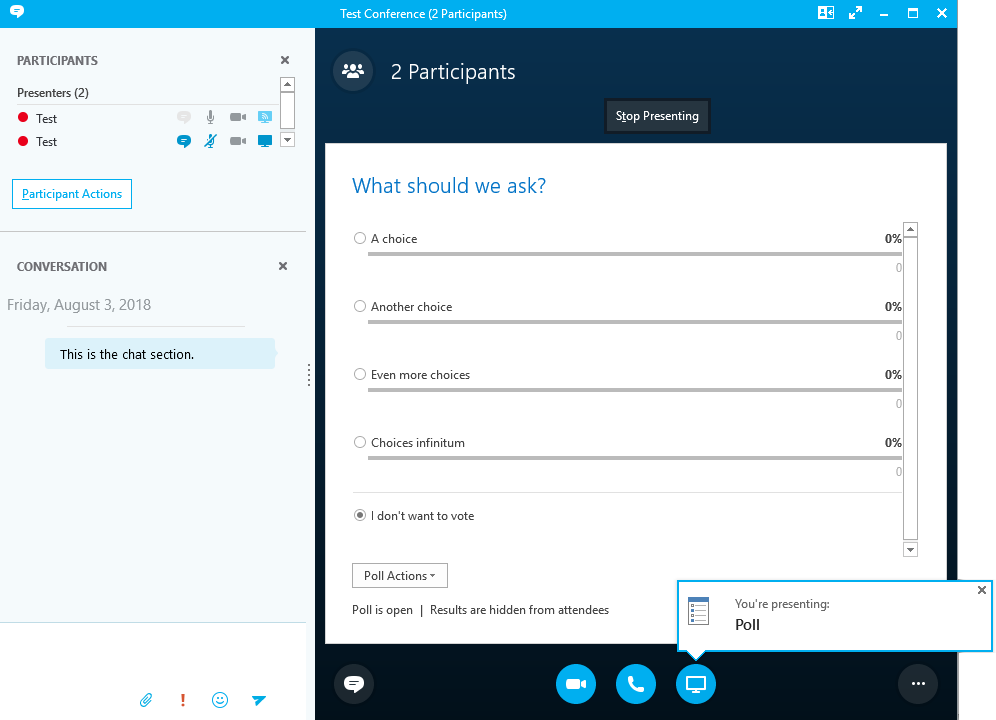The height and width of the screenshot is (720, 996).
Task: Click the present screen monitor button
Action: [696, 684]
